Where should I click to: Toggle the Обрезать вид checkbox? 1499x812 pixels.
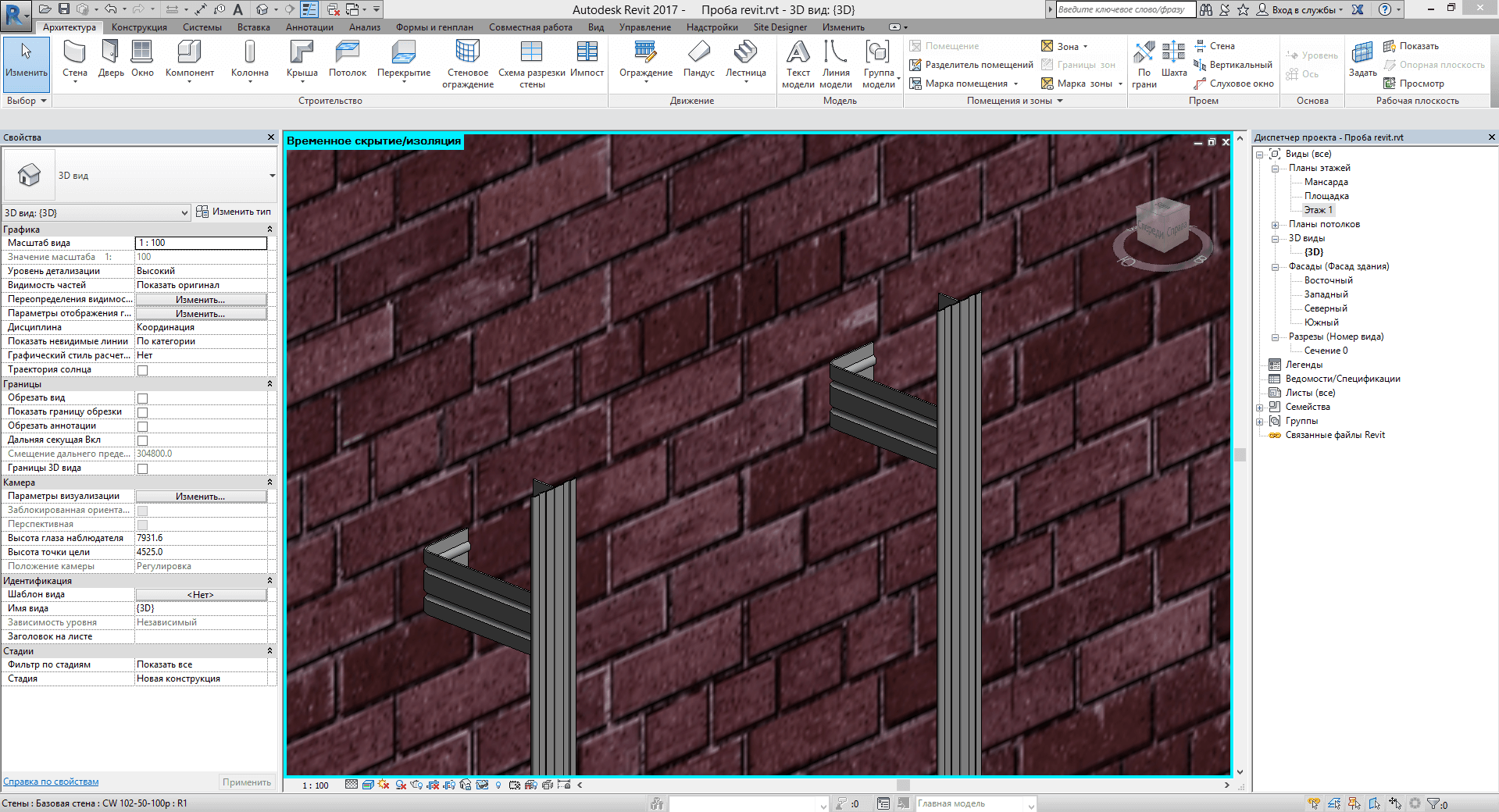pyautogui.click(x=142, y=398)
